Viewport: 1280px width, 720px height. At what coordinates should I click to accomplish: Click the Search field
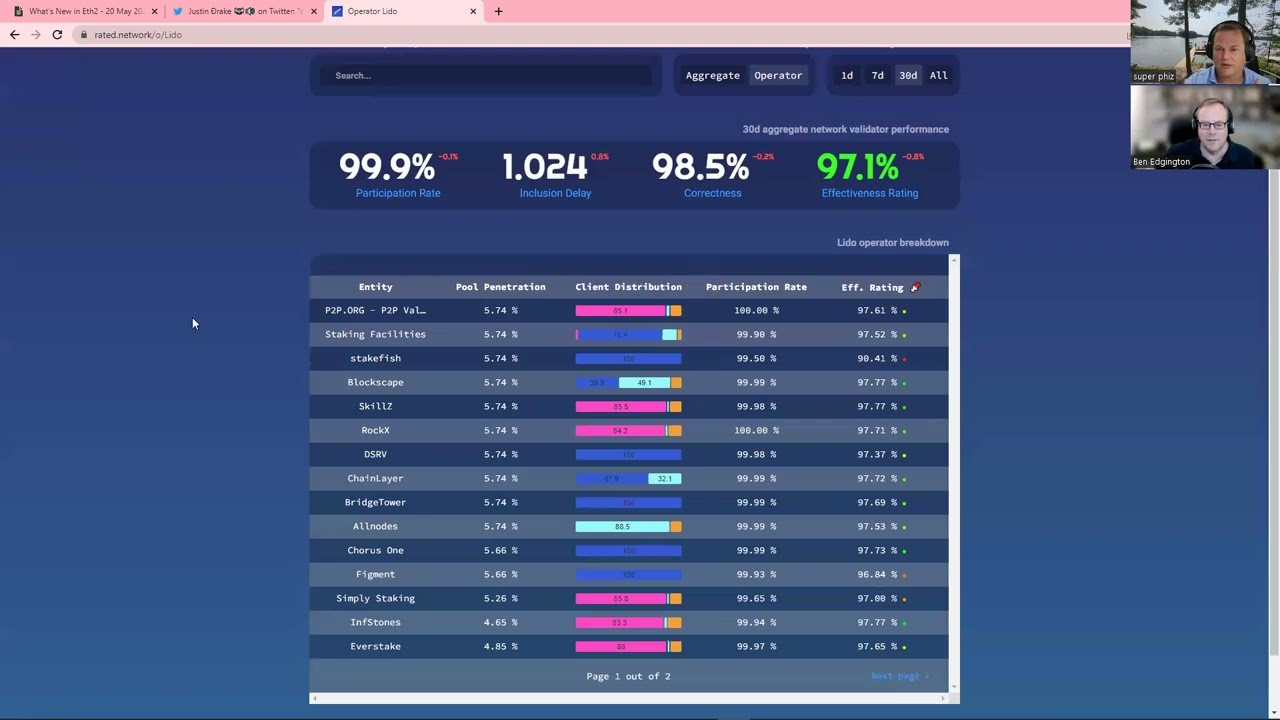click(x=486, y=75)
